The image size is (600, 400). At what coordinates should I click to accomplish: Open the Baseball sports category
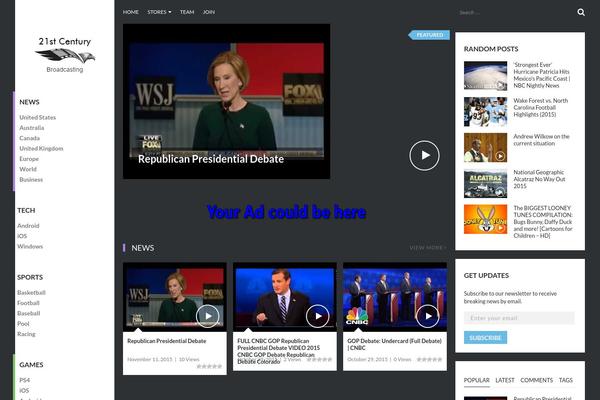tap(29, 313)
